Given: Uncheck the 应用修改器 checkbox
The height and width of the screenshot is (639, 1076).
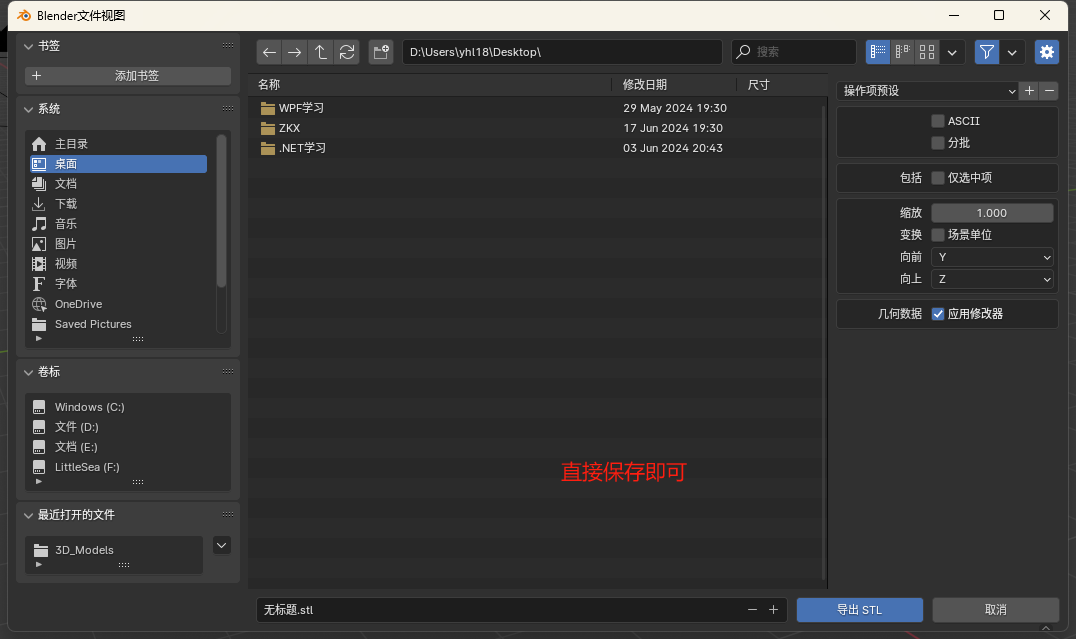Looking at the screenshot, I should click(x=937, y=313).
